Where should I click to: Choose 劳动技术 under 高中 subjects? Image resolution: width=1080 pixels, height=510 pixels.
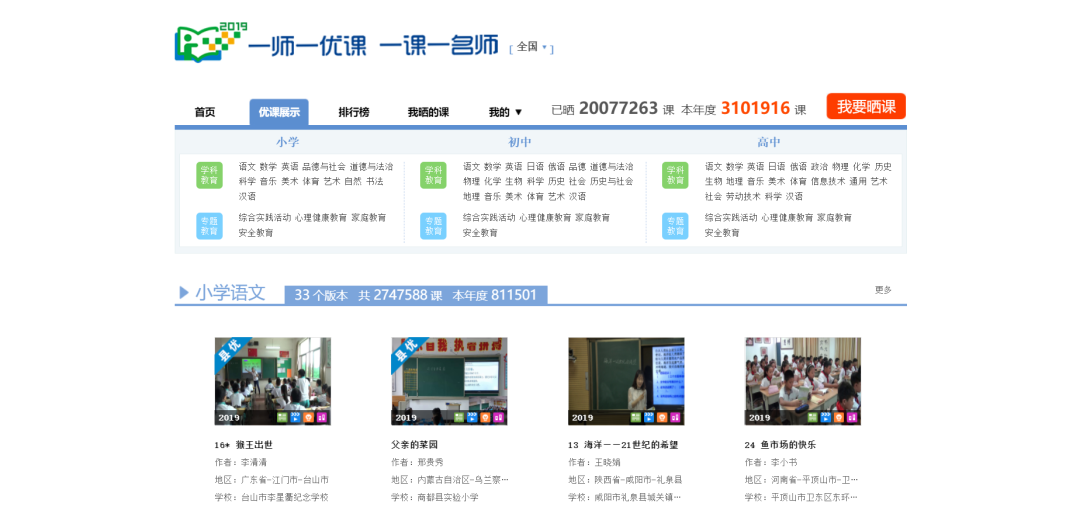tap(742, 196)
